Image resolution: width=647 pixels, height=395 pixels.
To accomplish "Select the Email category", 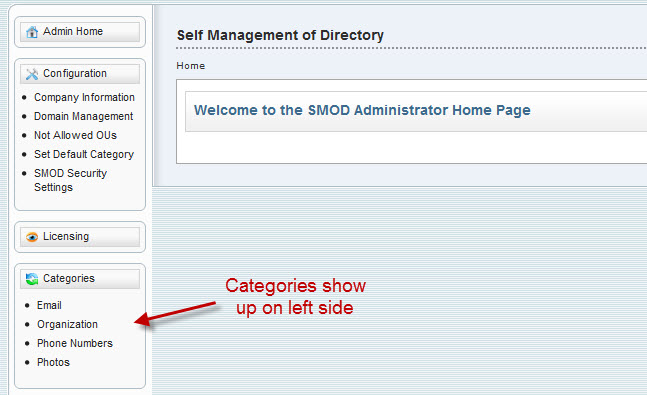I will [49, 305].
